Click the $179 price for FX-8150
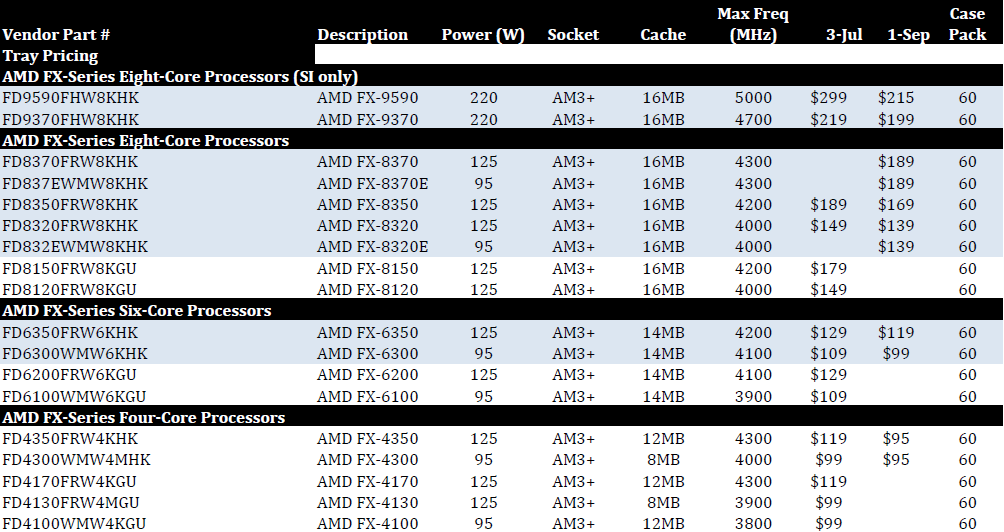 829,269
